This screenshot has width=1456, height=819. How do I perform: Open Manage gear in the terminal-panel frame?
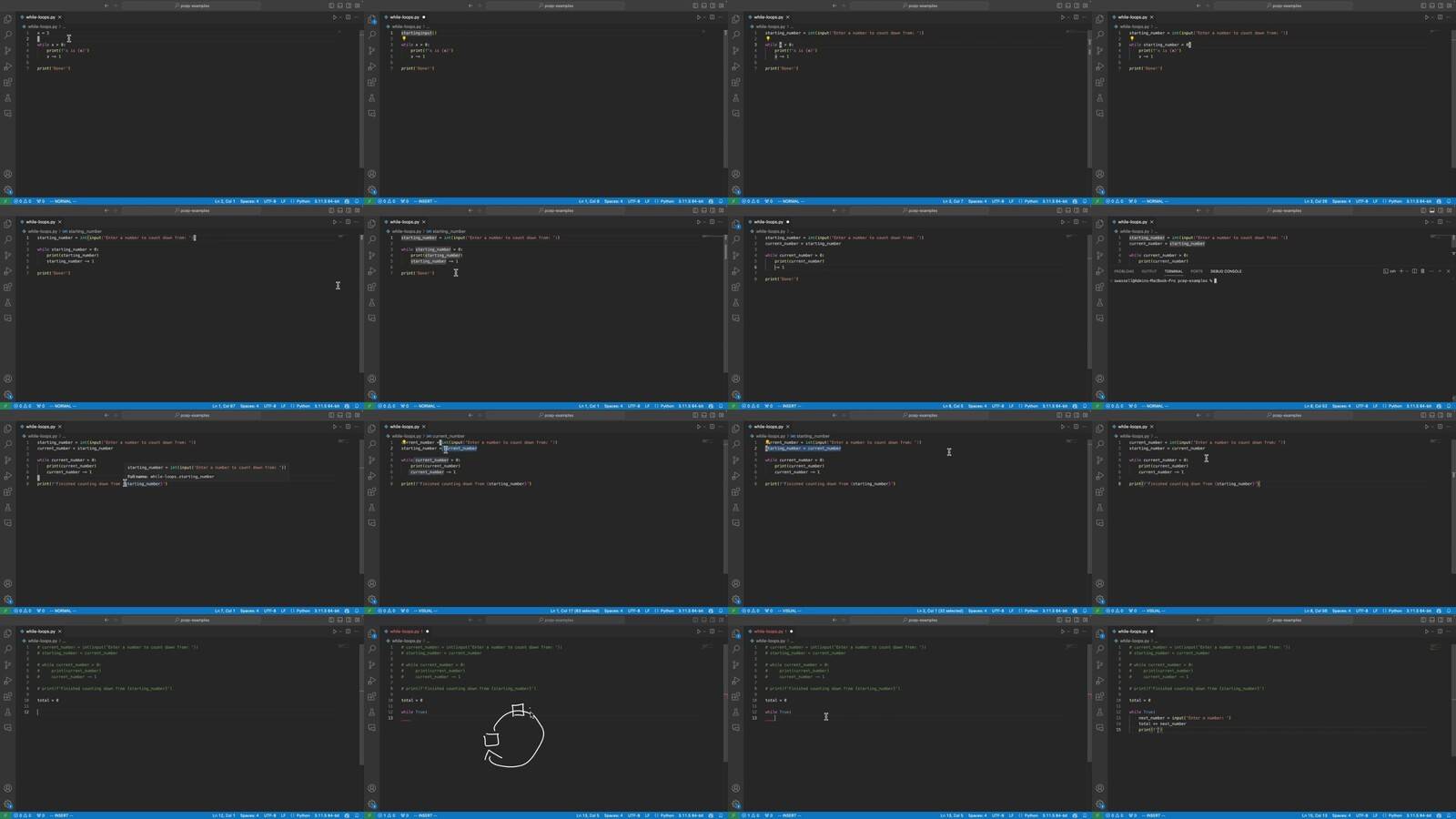pyautogui.click(x=1099, y=395)
